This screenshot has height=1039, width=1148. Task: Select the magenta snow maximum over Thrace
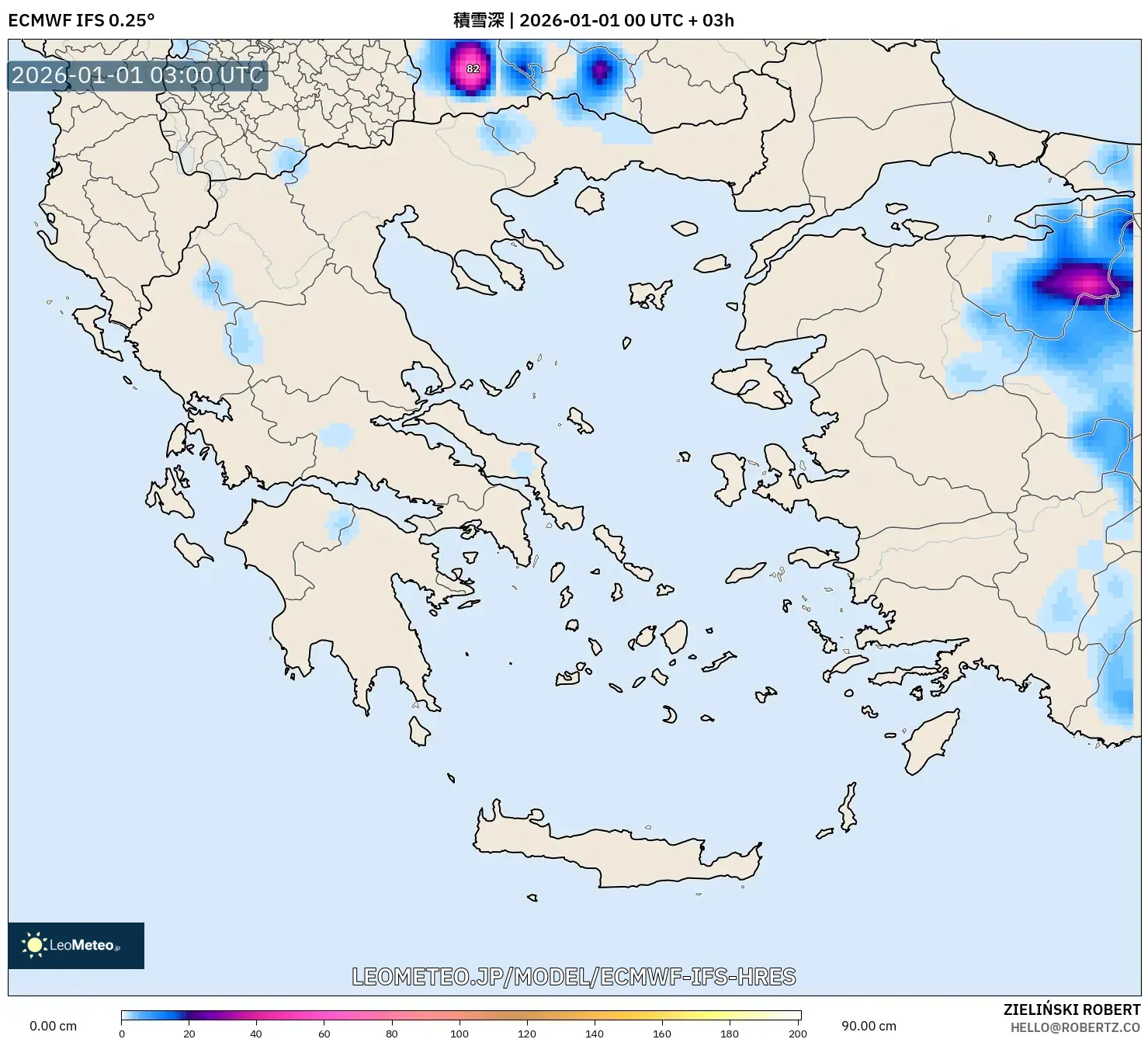(1085, 286)
